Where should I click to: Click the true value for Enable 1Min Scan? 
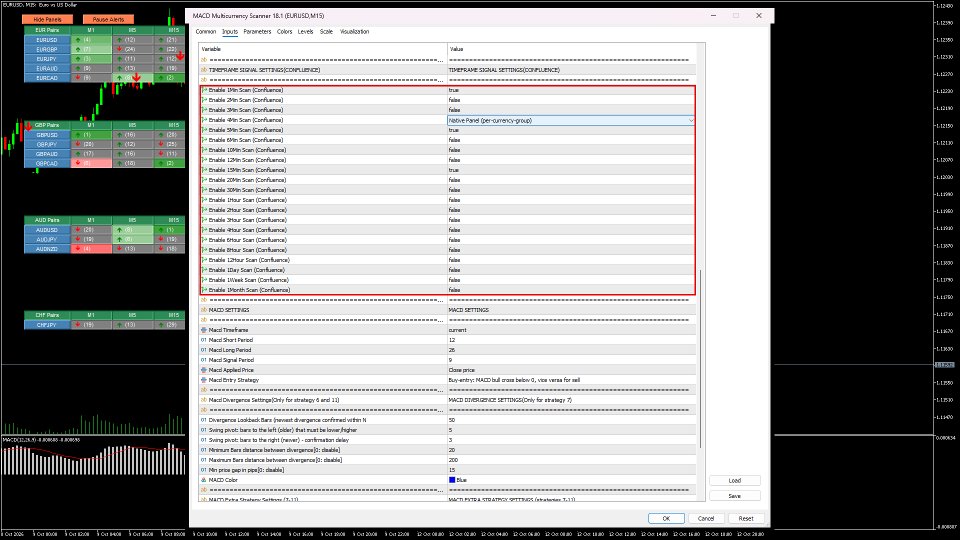coord(454,90)
